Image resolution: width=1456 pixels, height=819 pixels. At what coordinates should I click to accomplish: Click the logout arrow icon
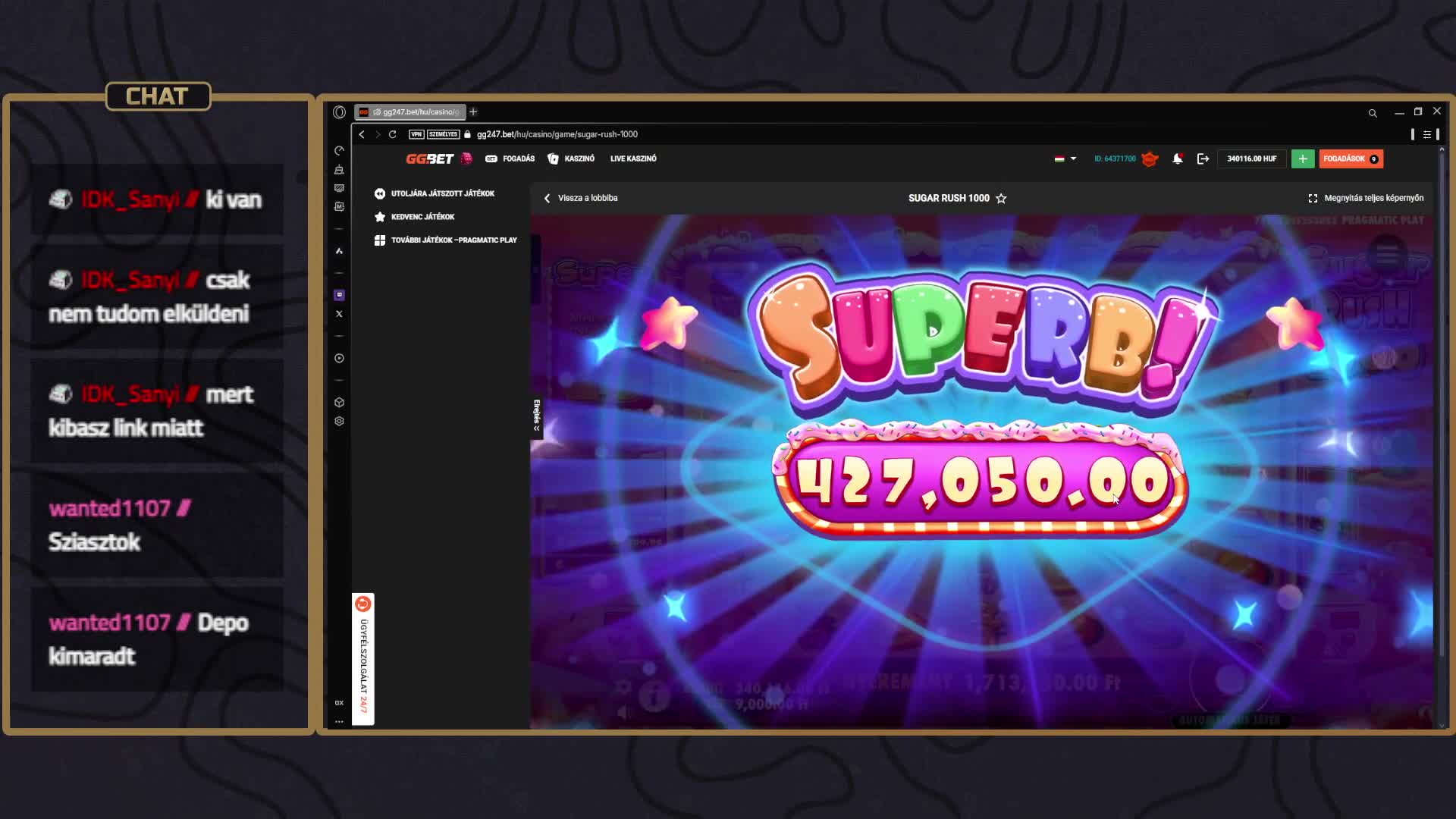pyautogui.click(x=1203, y=158)
